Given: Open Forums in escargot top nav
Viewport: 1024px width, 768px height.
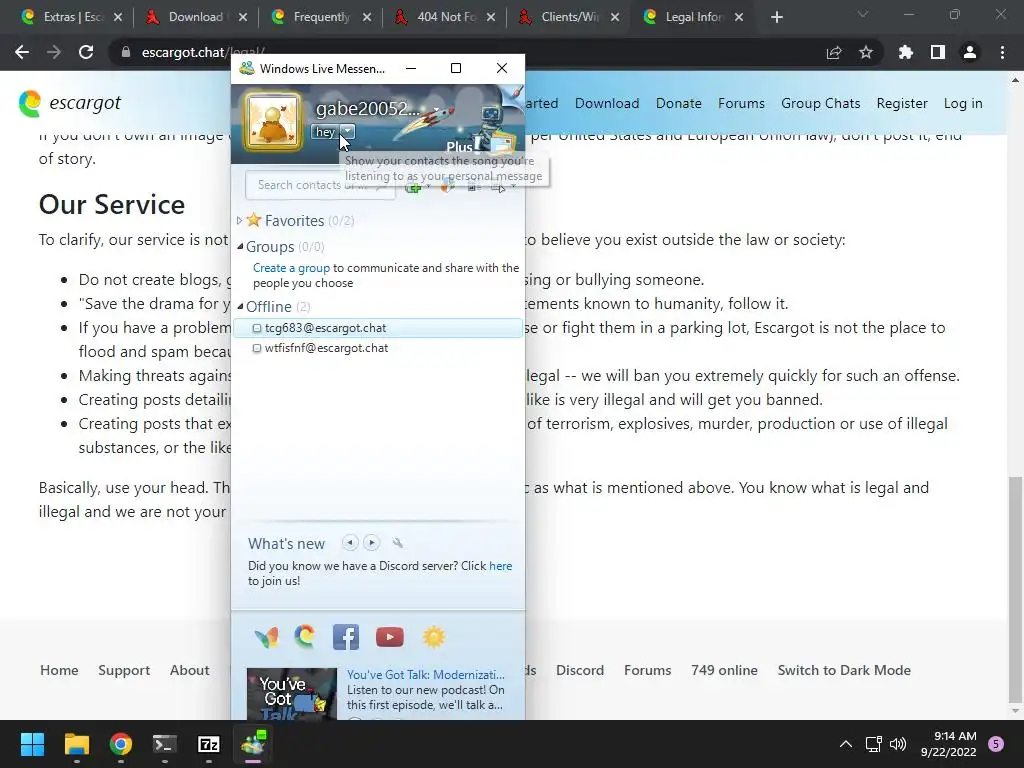Looking at the screenshot, I should [x=741, y=103].
